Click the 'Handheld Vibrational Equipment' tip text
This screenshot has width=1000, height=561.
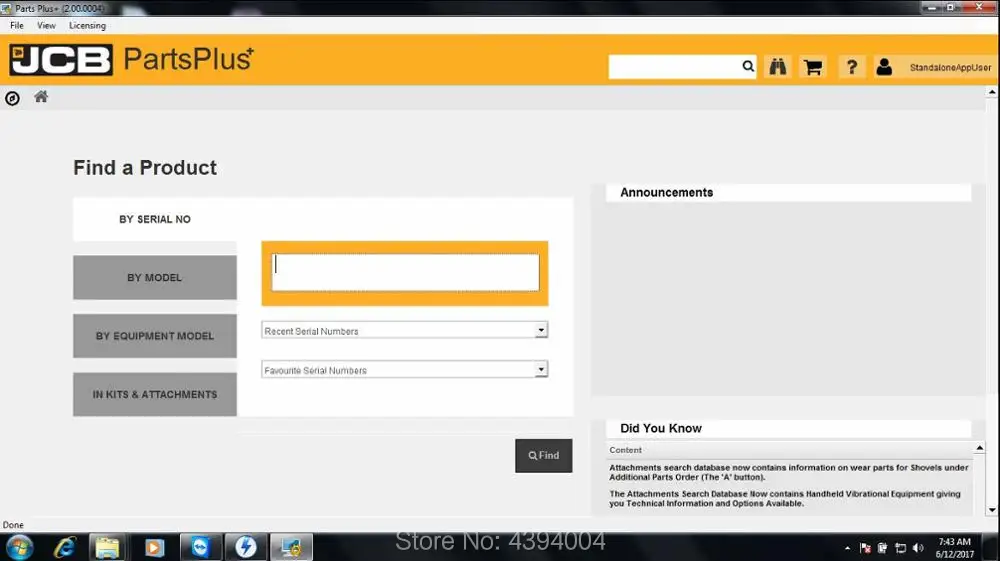tap(784, 499)
